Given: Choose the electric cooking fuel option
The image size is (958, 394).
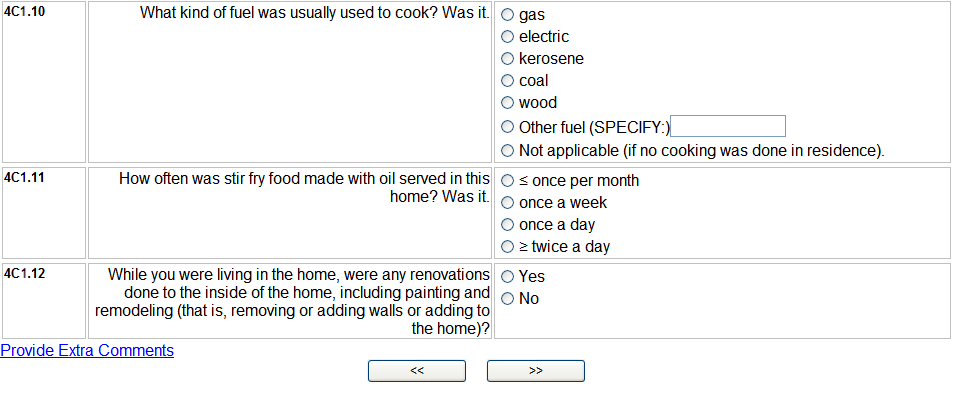Looking at the screenshot, I should [507, 37].
